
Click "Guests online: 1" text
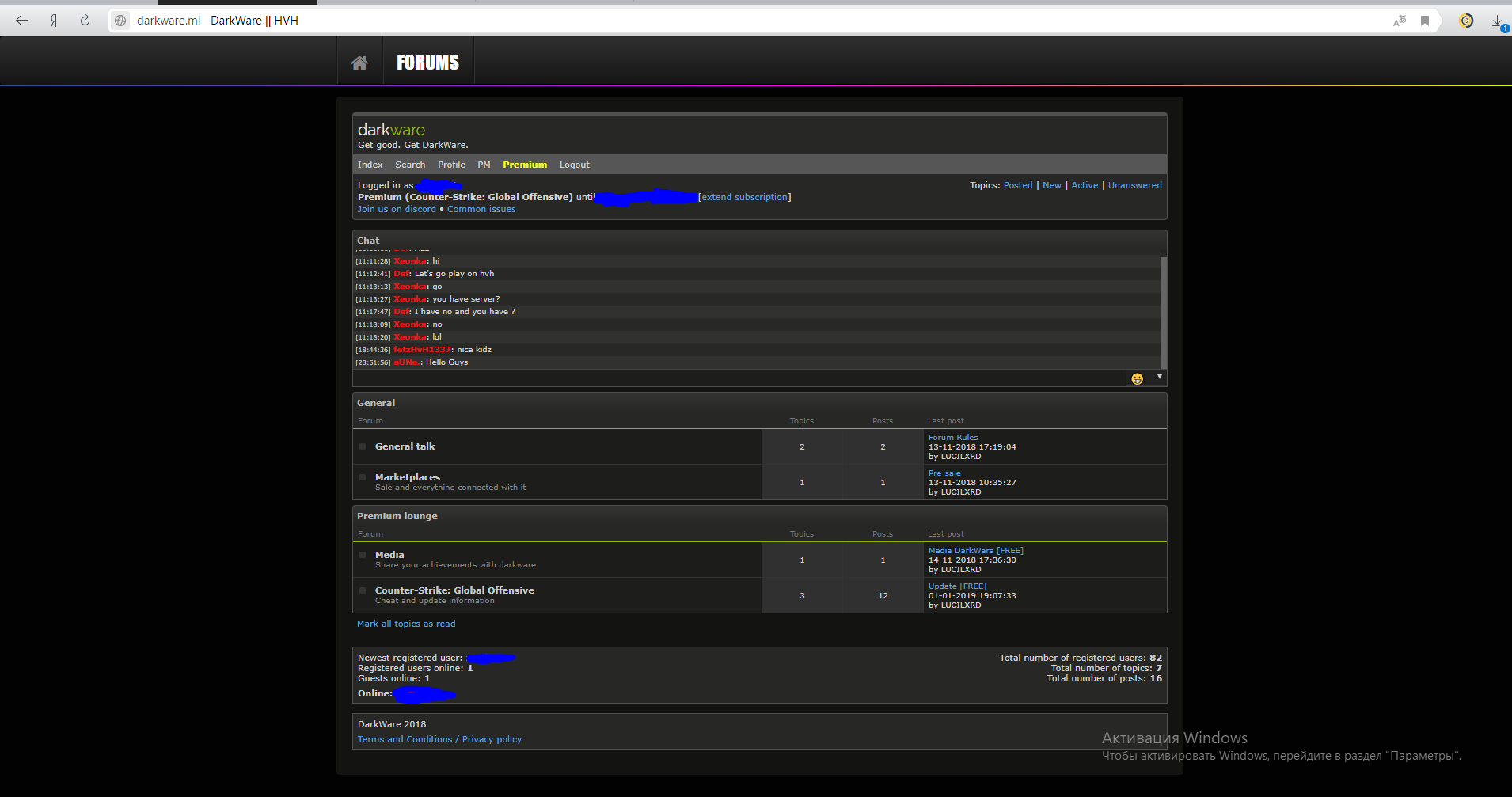(394, 678)
